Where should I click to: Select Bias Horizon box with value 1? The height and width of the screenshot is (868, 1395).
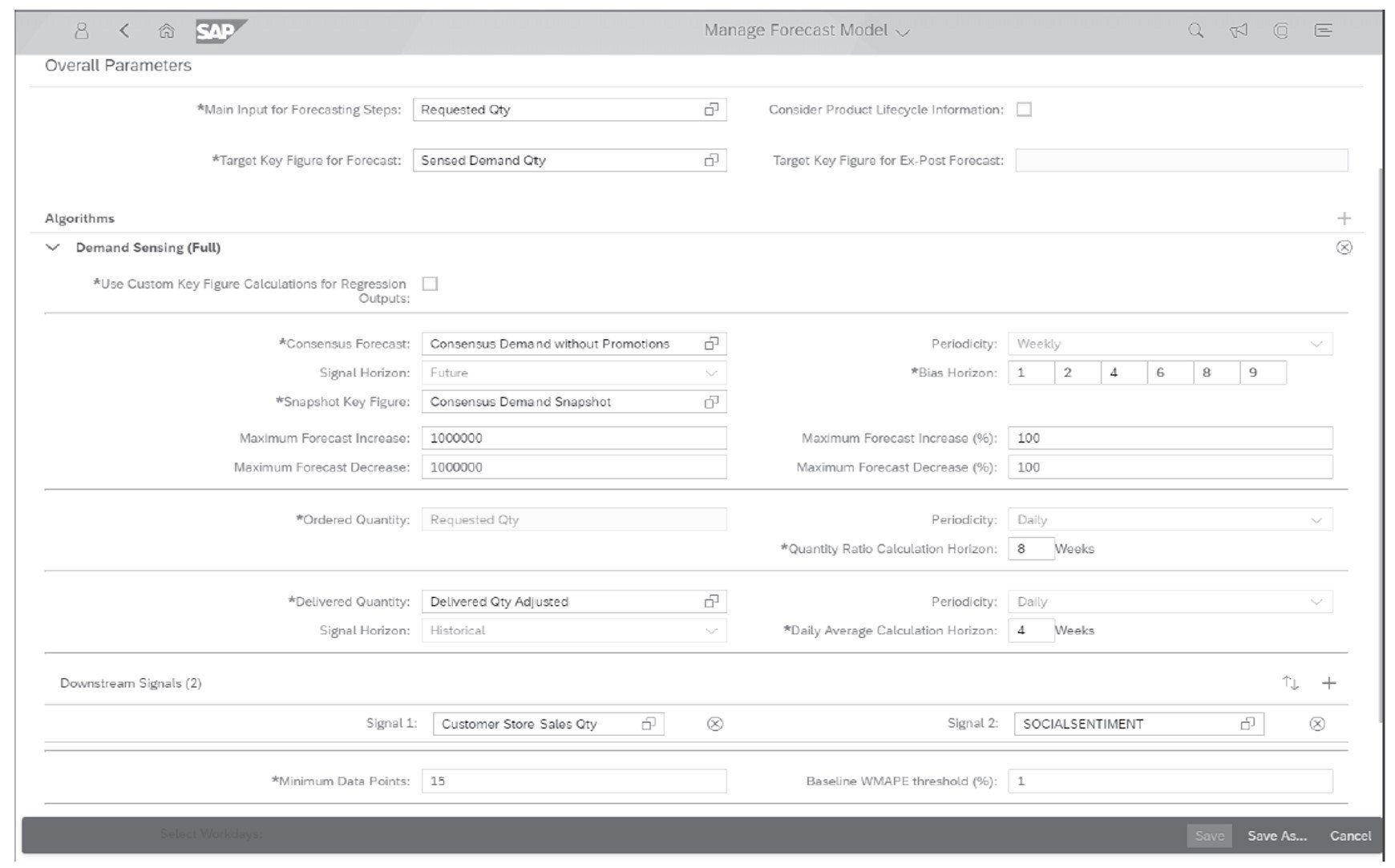pos(1031,373)
